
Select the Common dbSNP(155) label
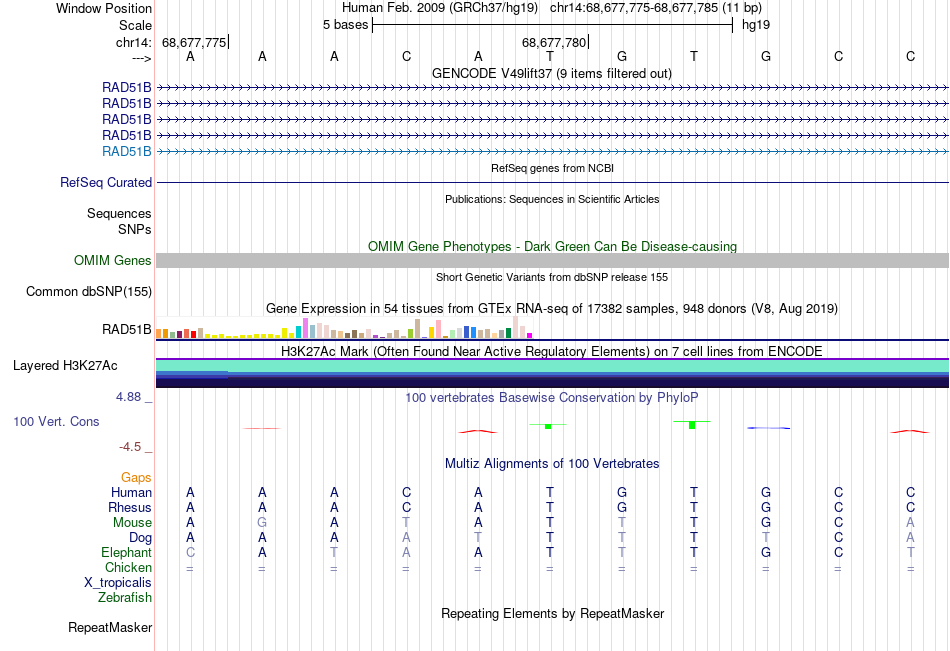click(x=89, y=291)
